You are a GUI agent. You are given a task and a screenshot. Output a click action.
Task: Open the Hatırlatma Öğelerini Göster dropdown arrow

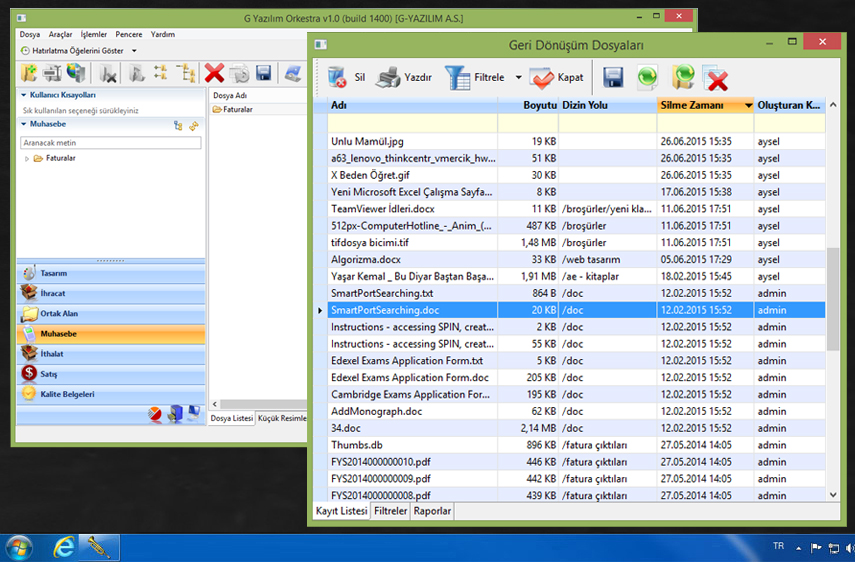(x=134, y=50)
